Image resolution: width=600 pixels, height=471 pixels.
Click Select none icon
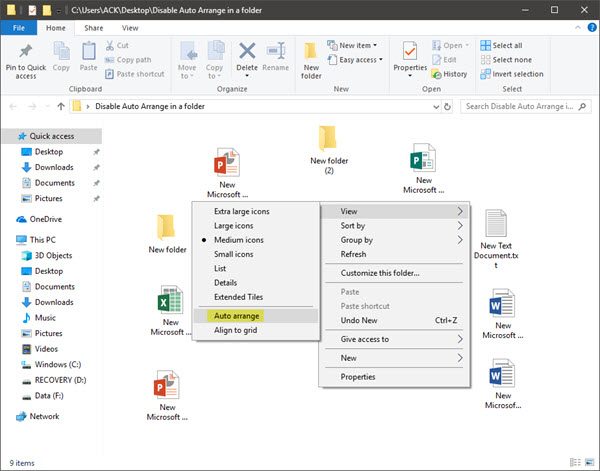tap(486, 60)
